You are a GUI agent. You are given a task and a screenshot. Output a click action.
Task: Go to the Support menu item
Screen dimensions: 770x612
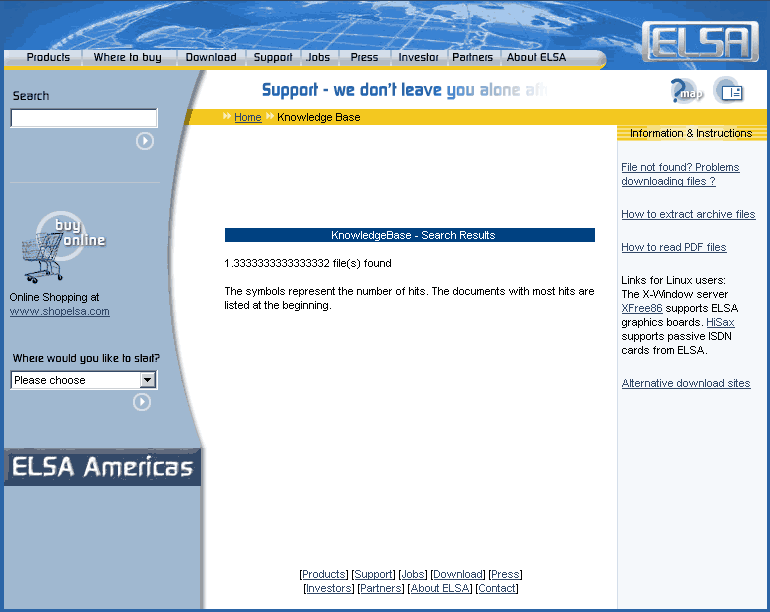[273, 58]
